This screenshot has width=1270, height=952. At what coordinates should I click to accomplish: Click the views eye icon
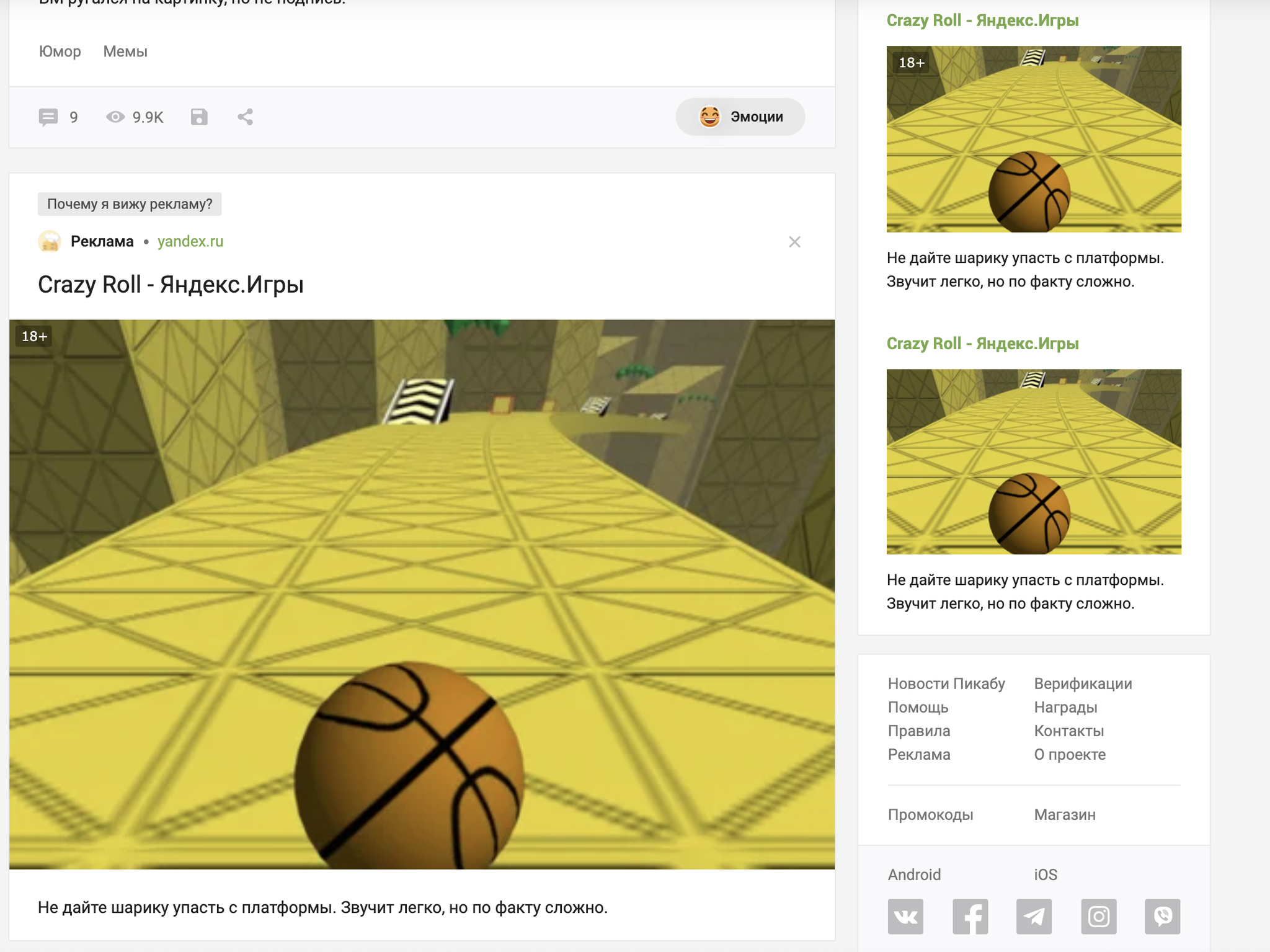click(115, 117)
